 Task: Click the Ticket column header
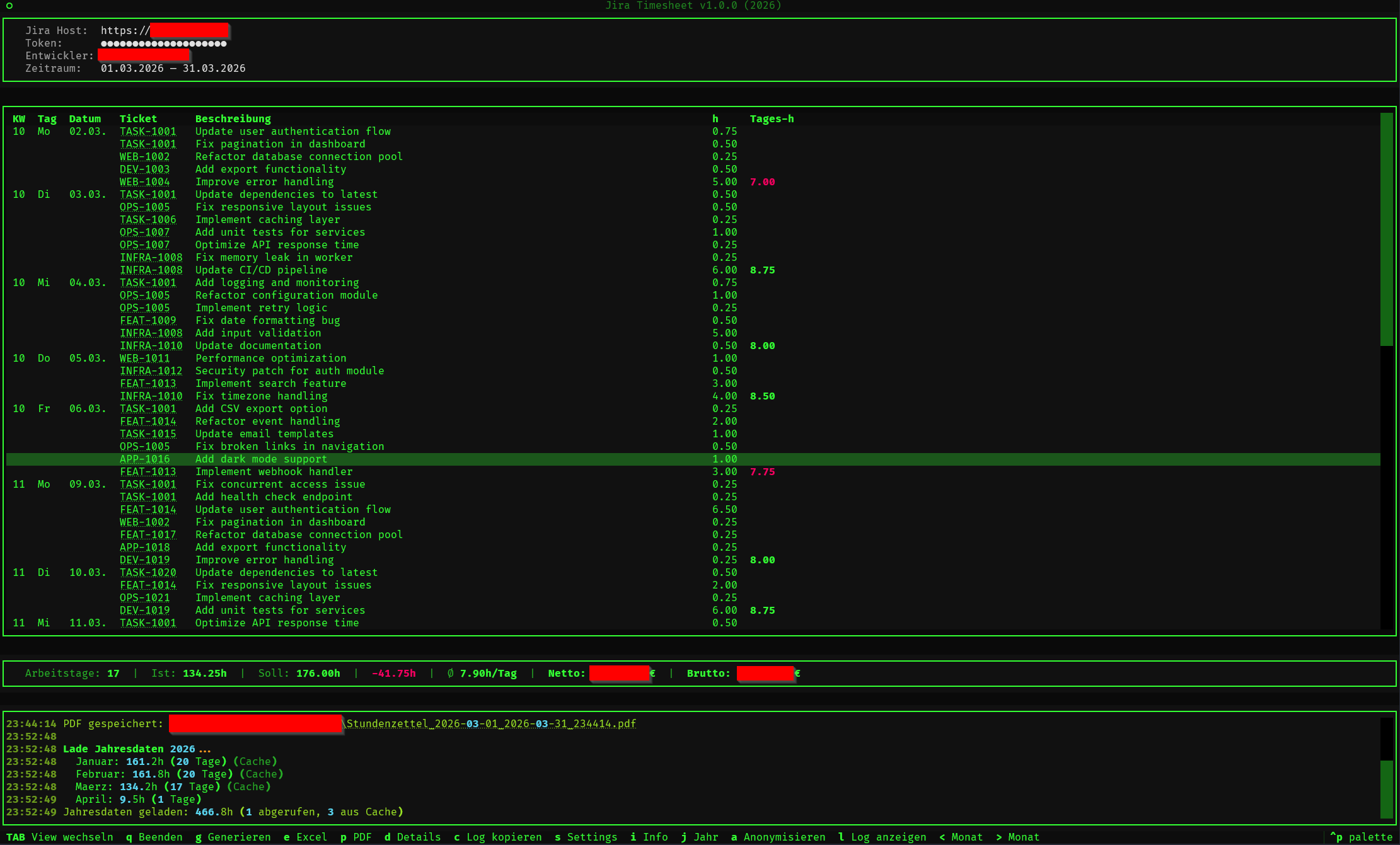(x=139, y=118)
